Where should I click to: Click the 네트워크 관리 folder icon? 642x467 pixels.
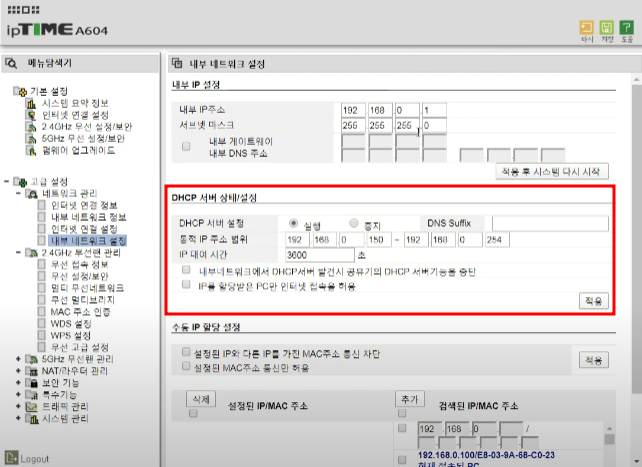[x=32, y=194]
